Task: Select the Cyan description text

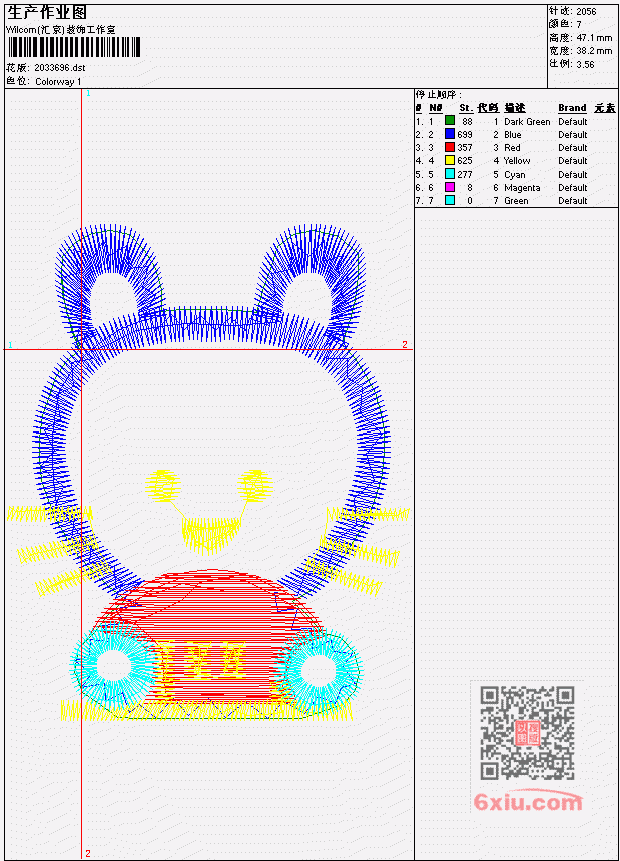Action: [x=515, y=175]
